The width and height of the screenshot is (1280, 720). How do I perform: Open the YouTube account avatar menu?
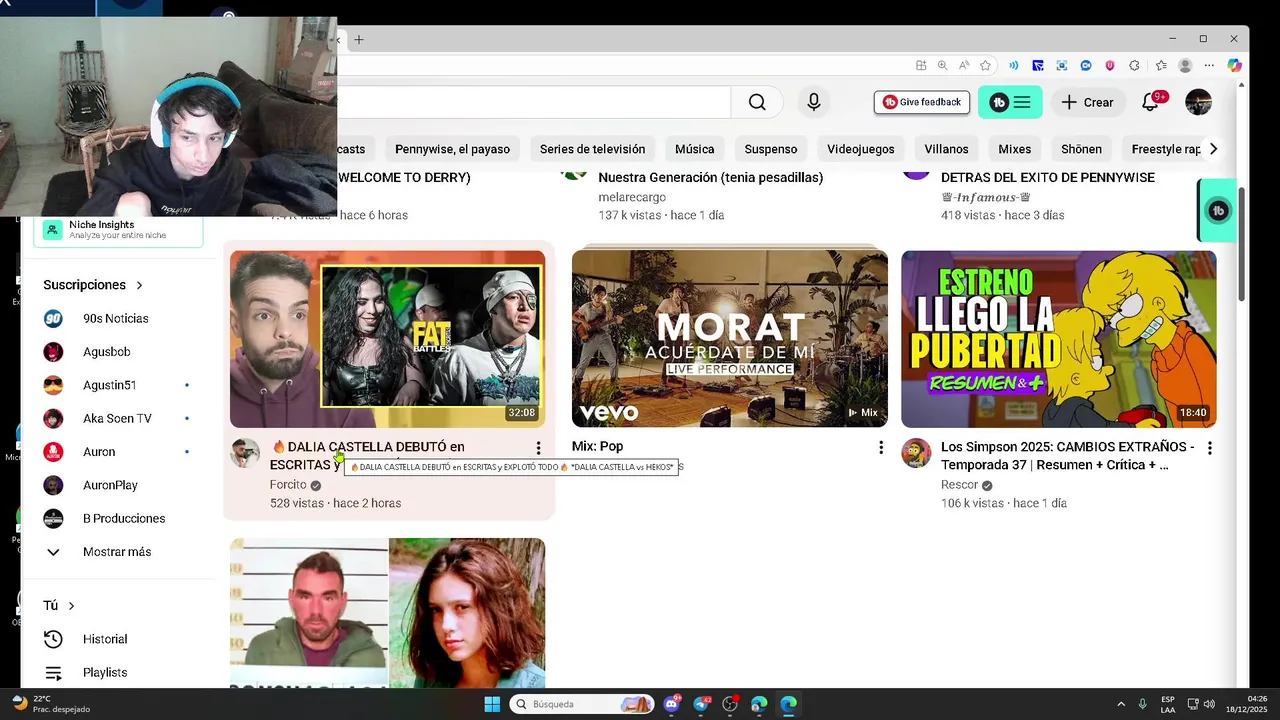click(x=1198, y=102)
